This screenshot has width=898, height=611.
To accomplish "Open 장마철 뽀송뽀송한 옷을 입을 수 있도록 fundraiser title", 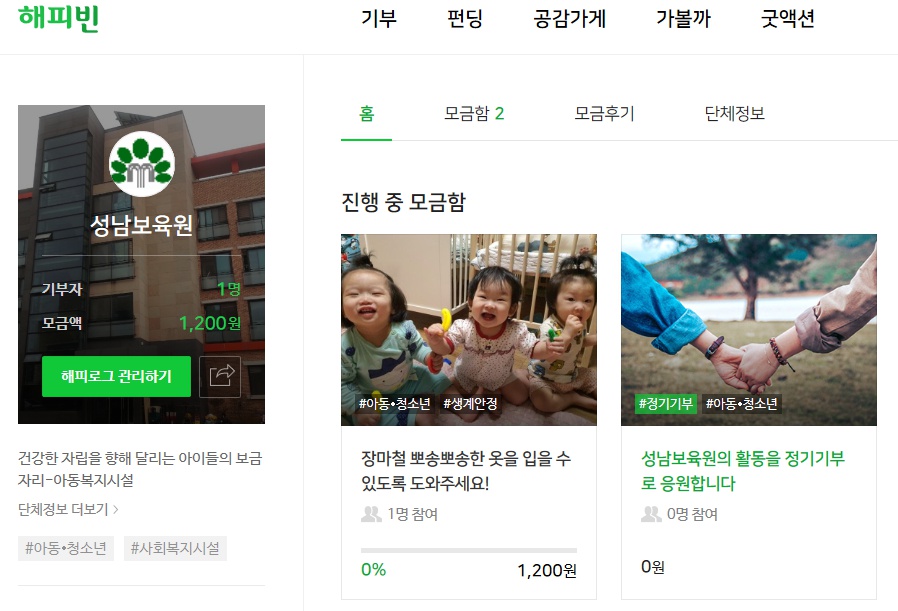I will click(x=466, y=471).
